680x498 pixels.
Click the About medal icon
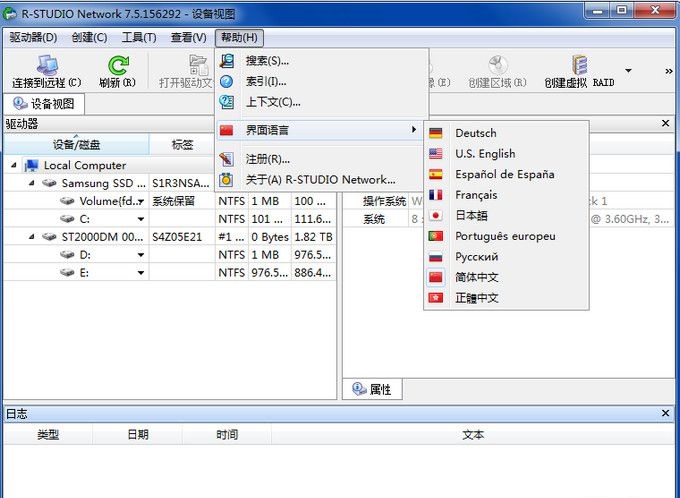coord(226,180)
